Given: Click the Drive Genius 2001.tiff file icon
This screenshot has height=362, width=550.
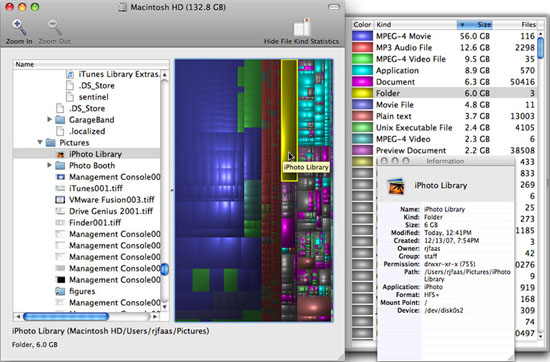Looking at the screenshot, I should click(x=60, y=211).
